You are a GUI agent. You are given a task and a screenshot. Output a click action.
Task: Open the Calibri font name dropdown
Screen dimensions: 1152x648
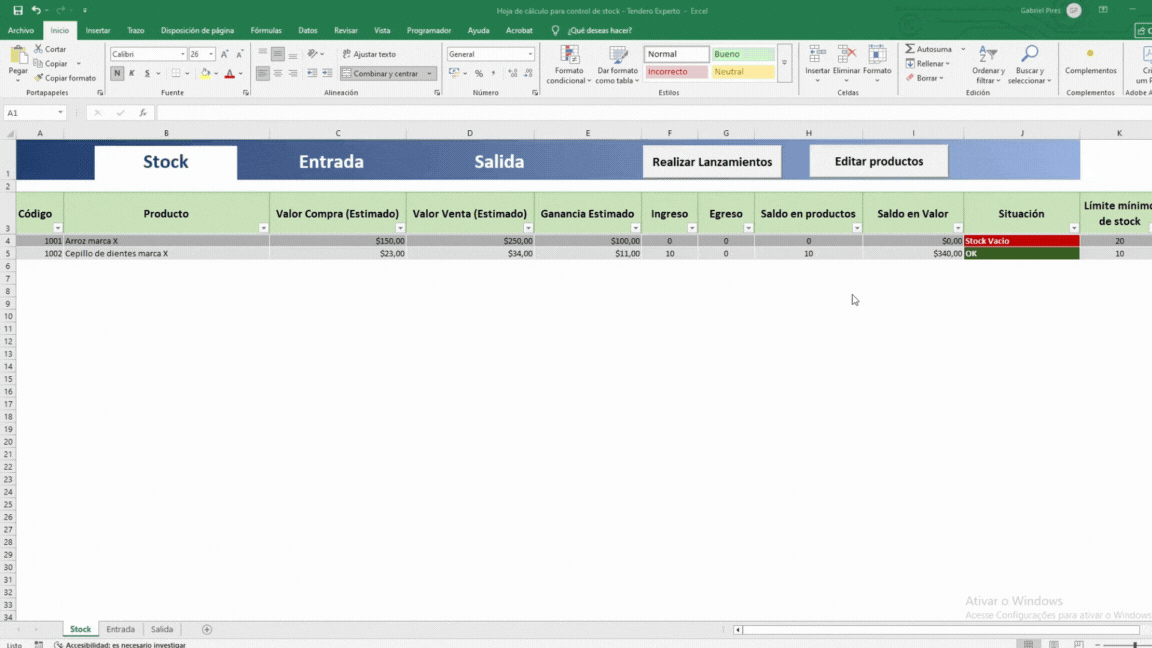(183, 54)
